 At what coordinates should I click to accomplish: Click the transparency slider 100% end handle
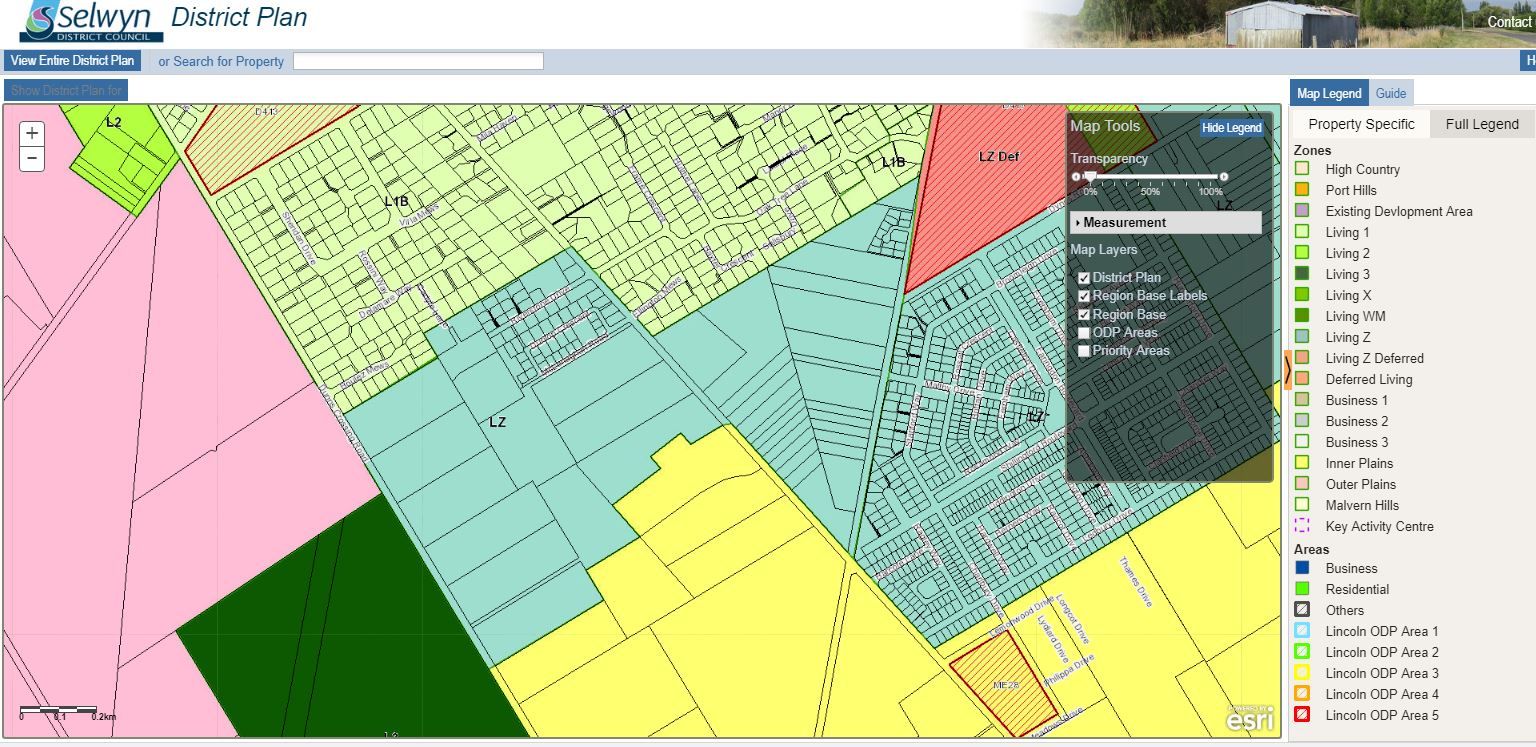point(1224,177)
